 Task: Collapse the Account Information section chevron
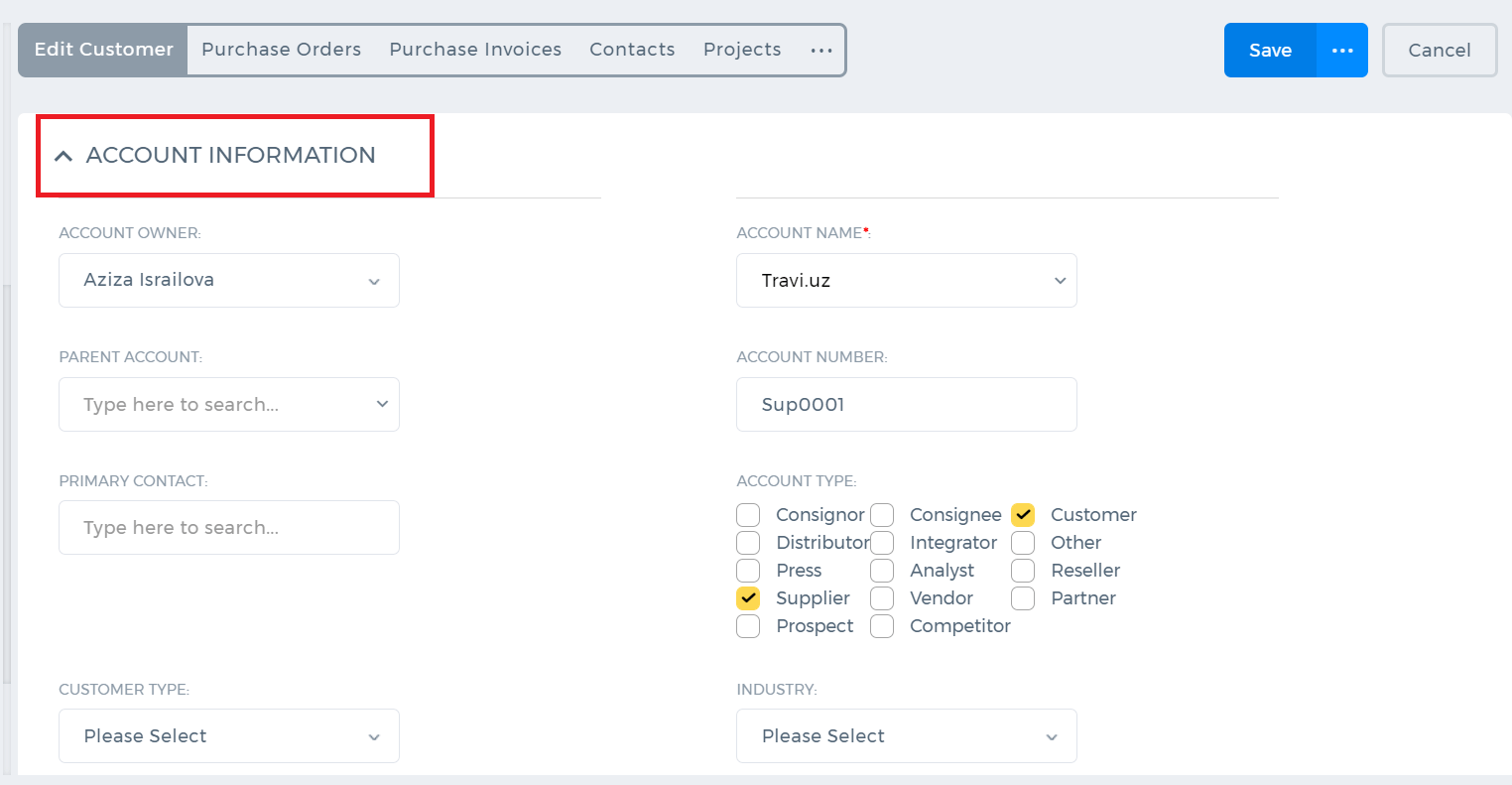[63, 156]
